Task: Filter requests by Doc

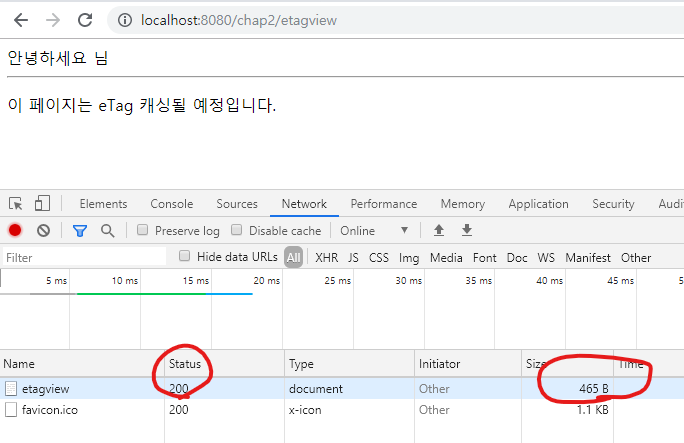Action: [x=517, y=258]
